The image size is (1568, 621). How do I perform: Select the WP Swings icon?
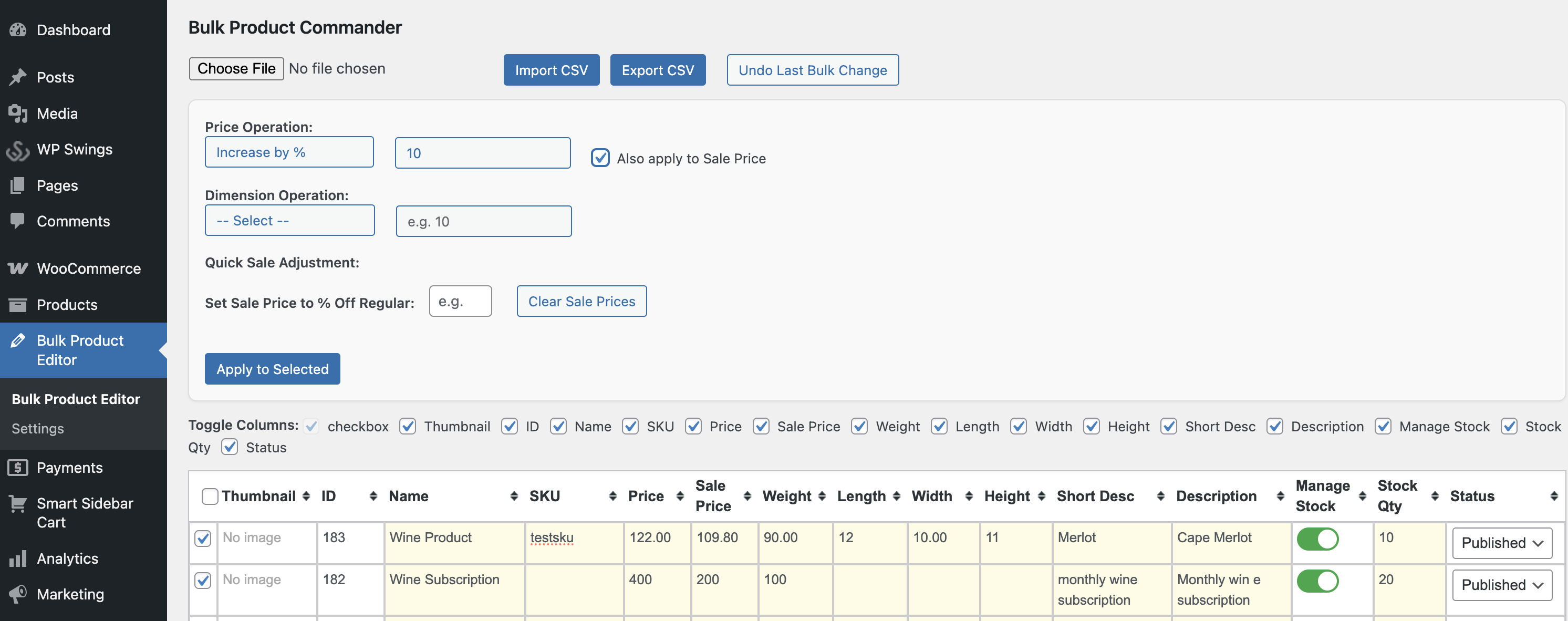18,149
